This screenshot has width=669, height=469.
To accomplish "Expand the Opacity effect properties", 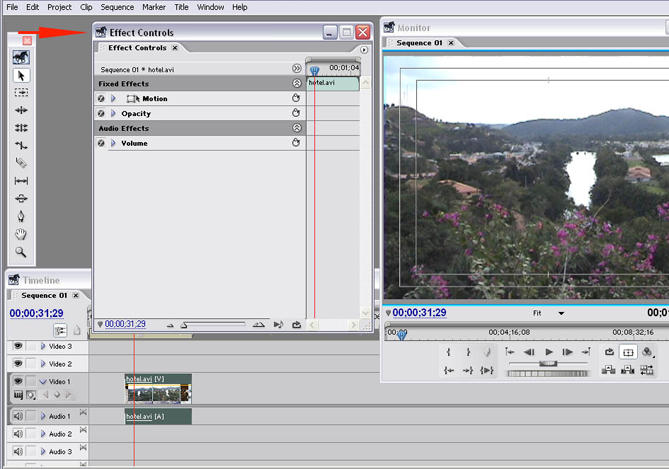I will click(113, 114).
